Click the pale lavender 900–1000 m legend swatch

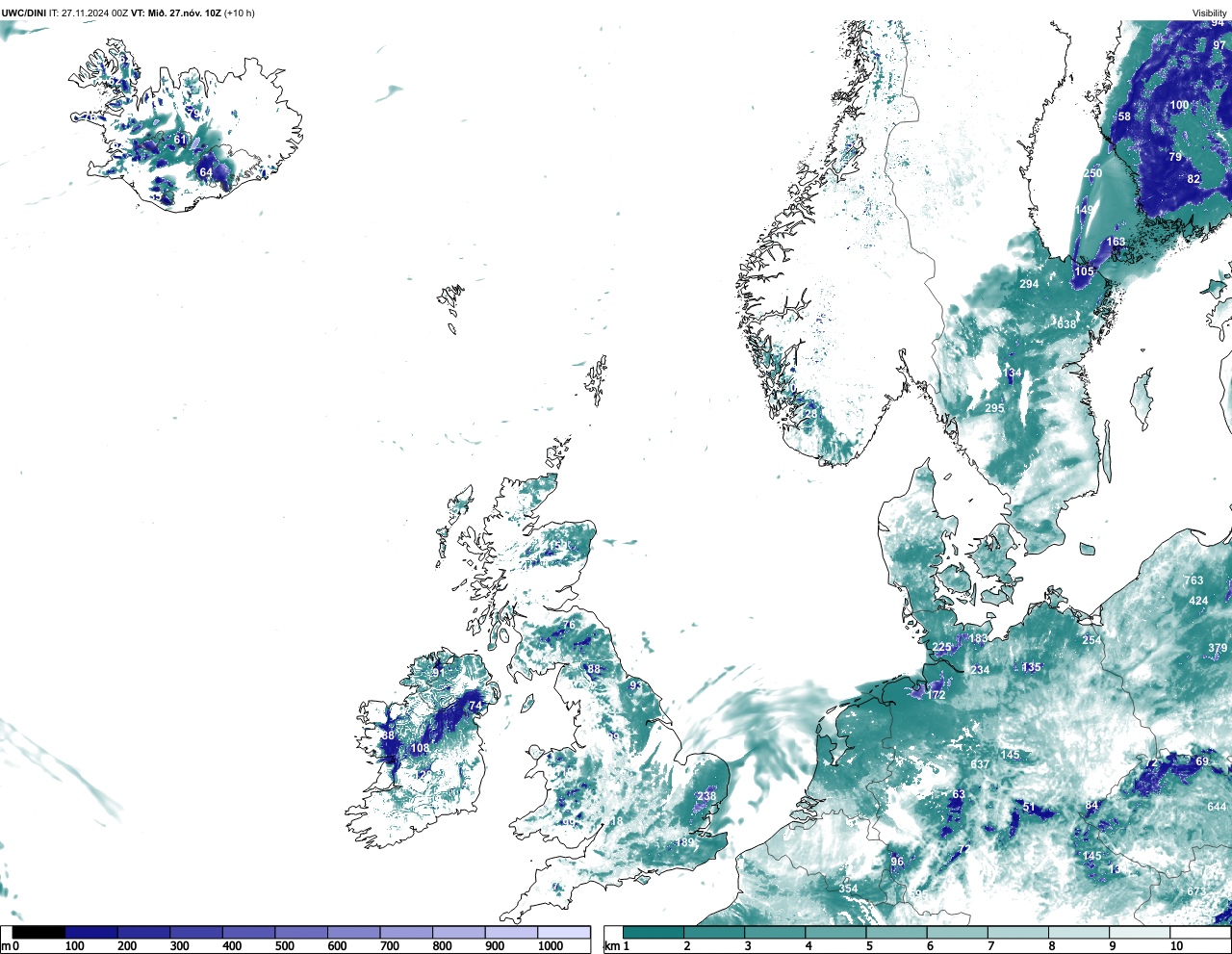pyautogui.click(x=511, y=932)
